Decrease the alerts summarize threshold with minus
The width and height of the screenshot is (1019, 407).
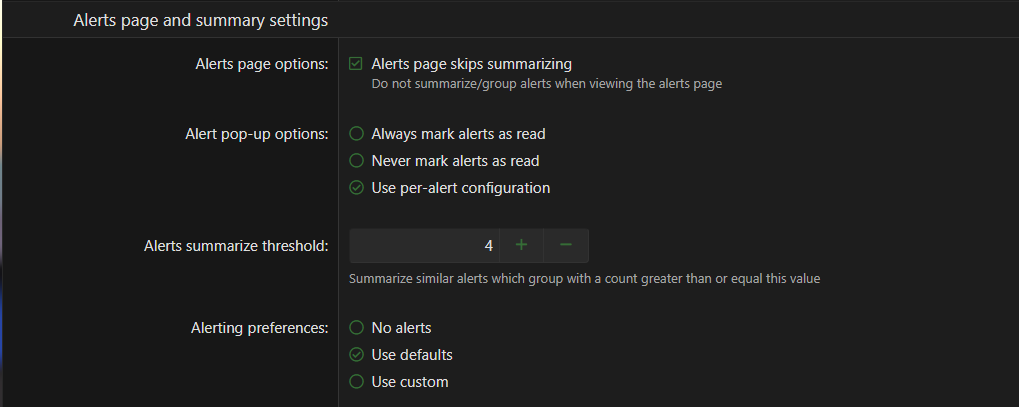[566, 246]
